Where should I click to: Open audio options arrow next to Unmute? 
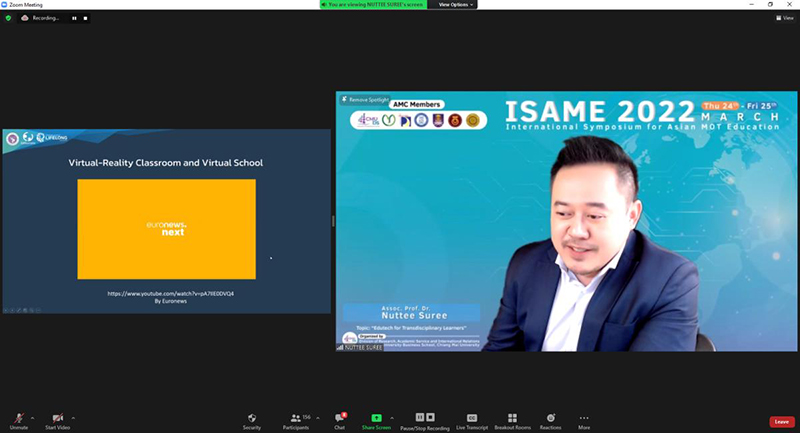pyautogui.click(x=33, y=418)
